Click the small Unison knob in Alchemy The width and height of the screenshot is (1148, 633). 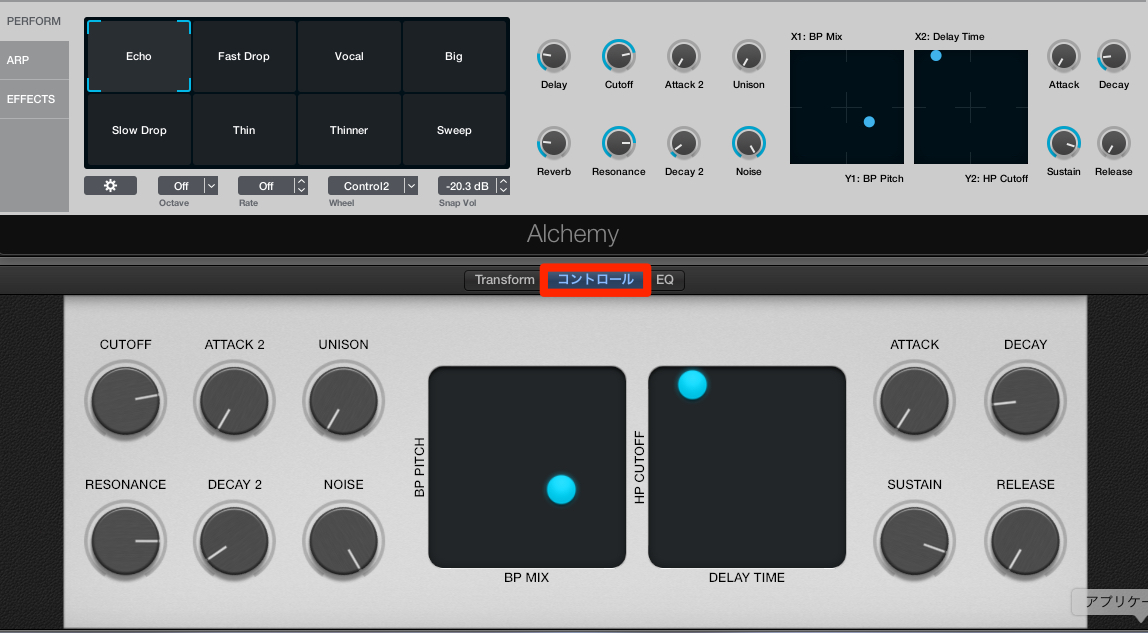749,56
